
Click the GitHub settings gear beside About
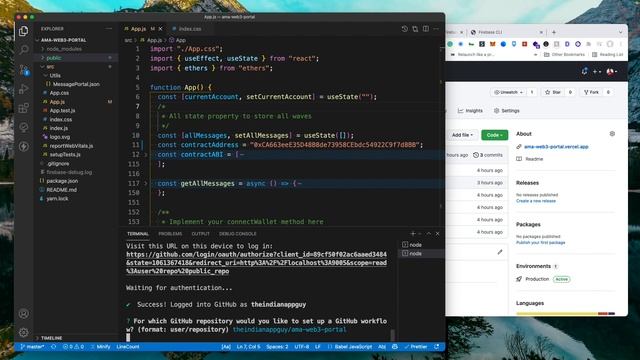pos(612,133)
